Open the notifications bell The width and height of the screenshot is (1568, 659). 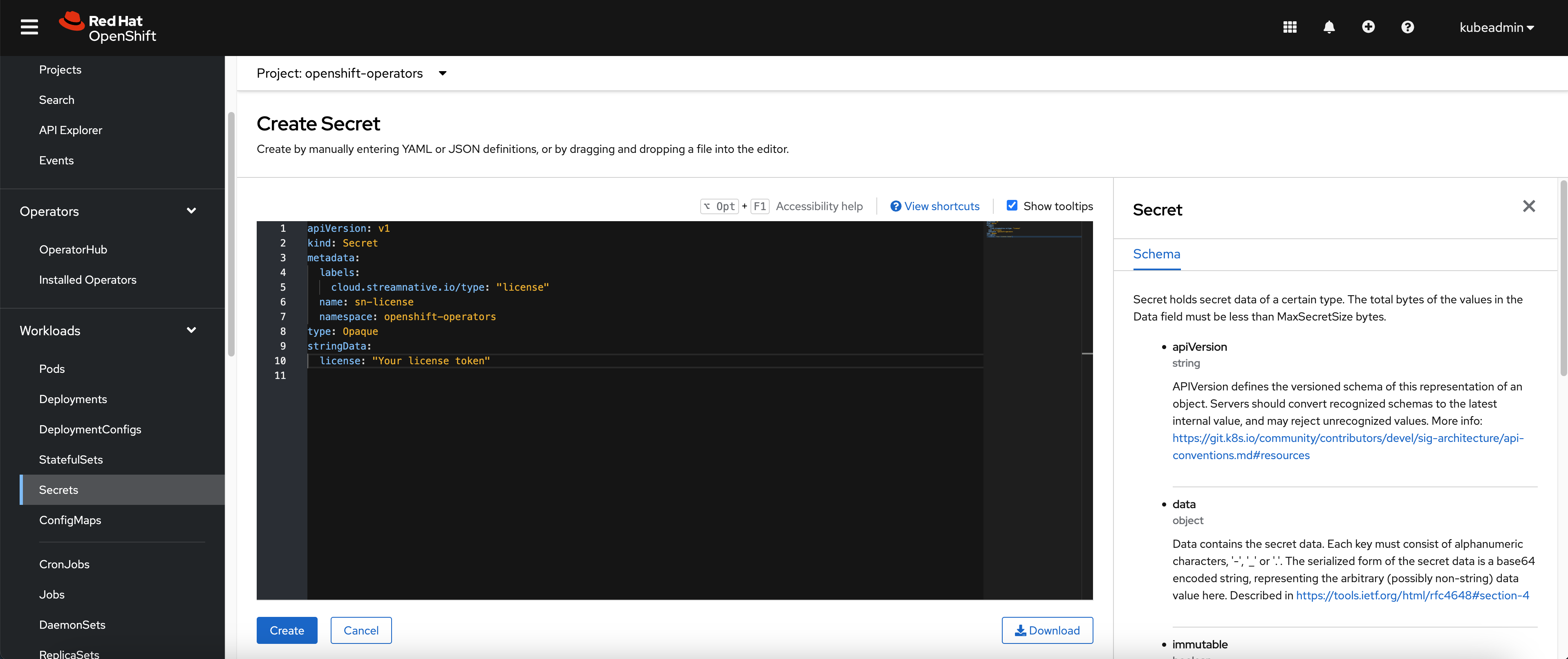click(x=1329, y=27)
